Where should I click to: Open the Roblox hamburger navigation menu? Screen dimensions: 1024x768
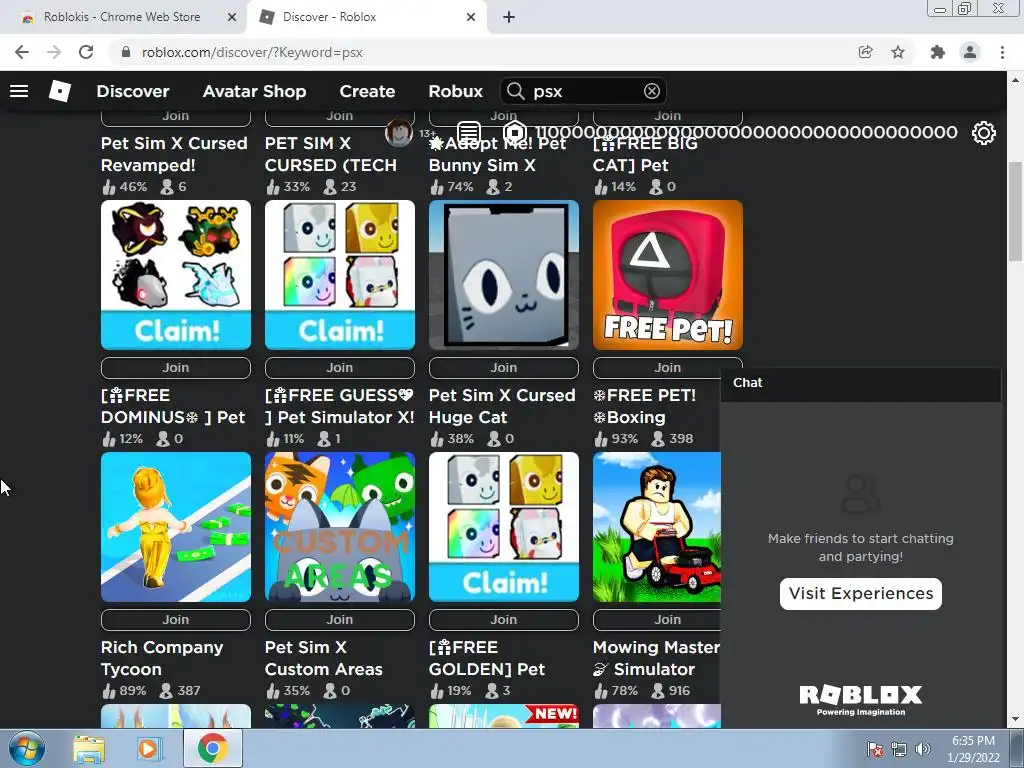(x=19, y=91)
